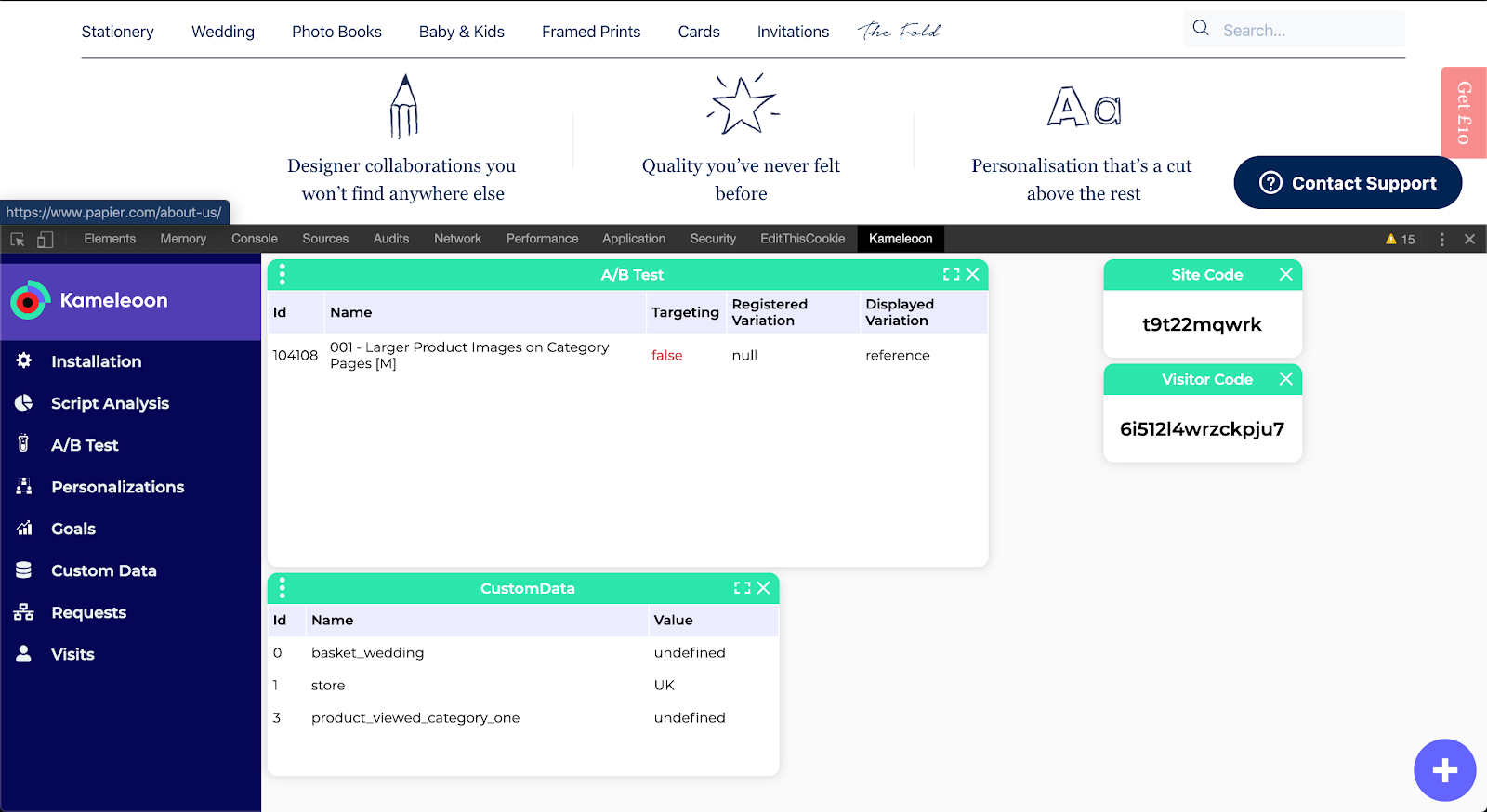Click the Custom Data database icon

(x=24, y=570)
